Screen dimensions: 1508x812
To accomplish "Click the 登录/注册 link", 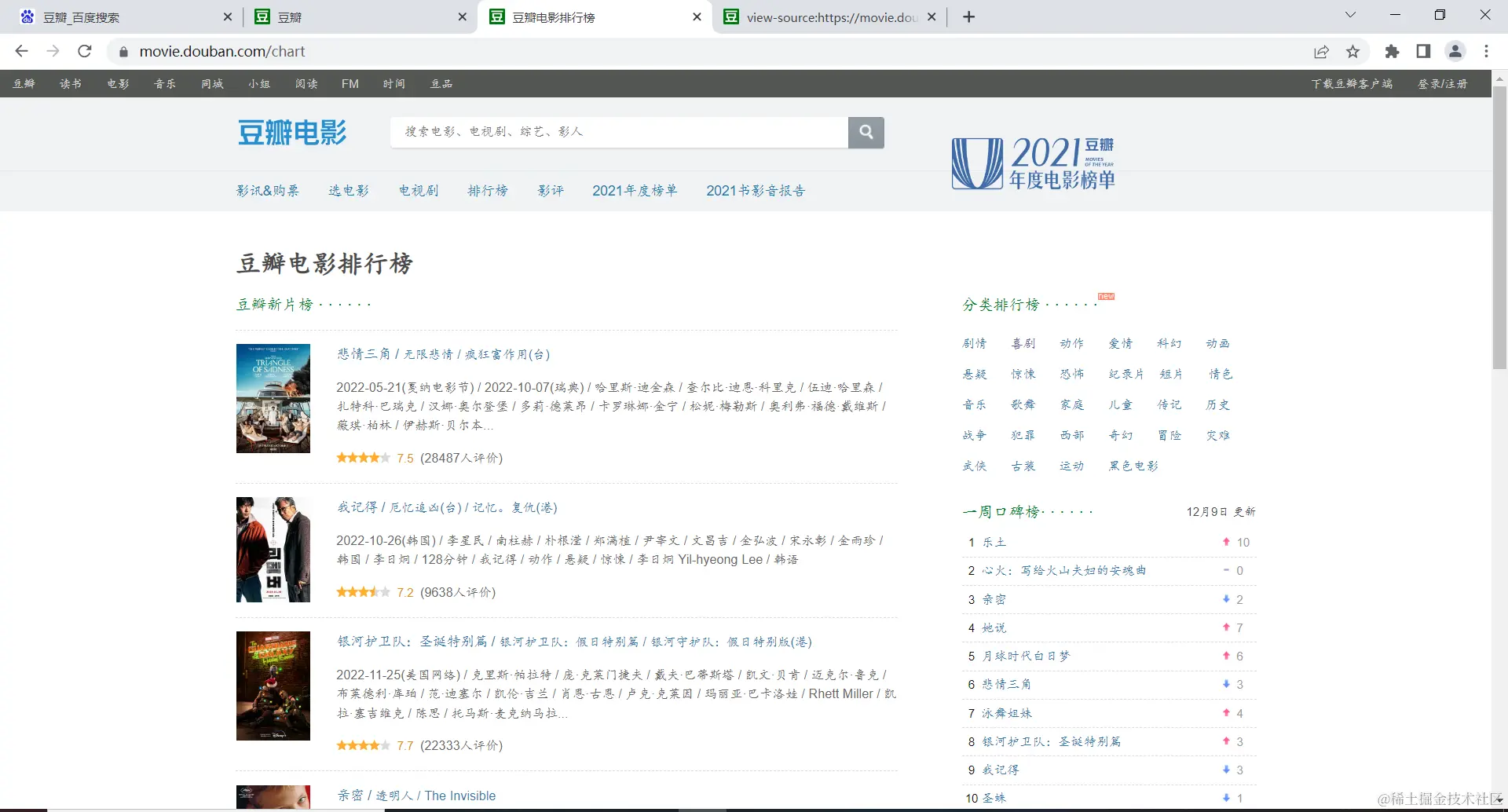I will pos(1443,84).
